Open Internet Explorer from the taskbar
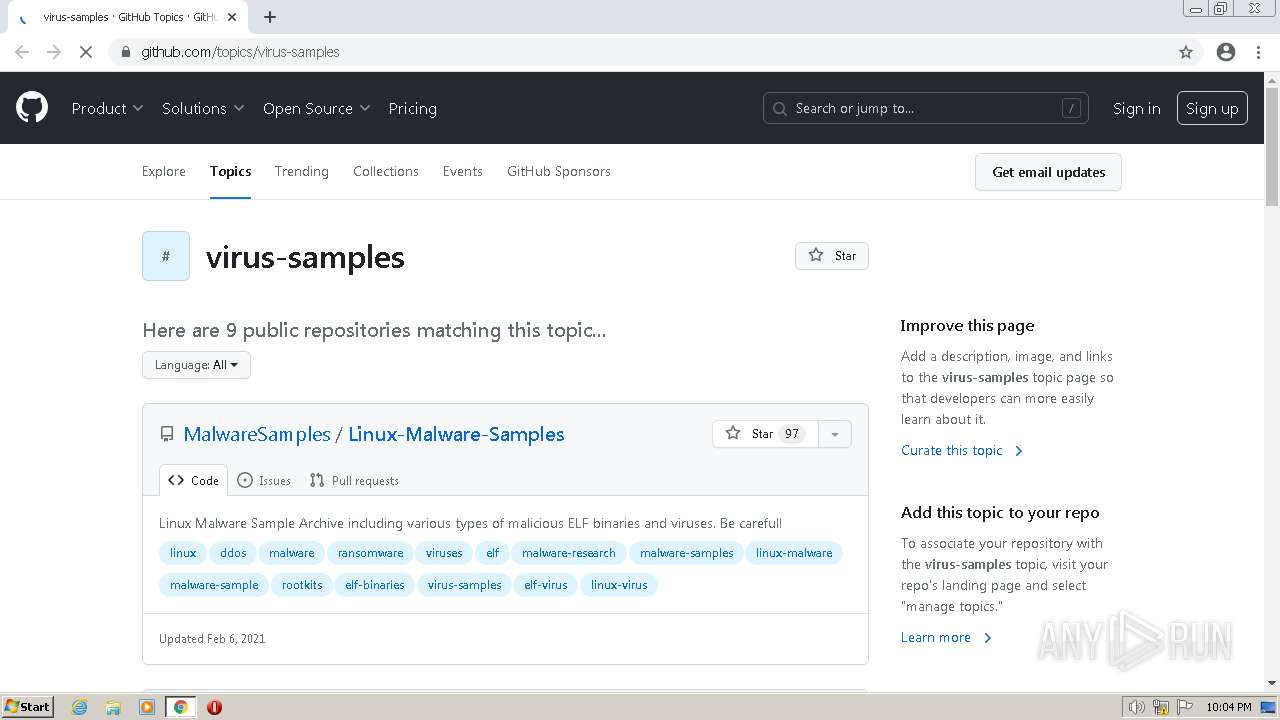The height and width of the screenshot is (720, 1280). tap(80, 707)
